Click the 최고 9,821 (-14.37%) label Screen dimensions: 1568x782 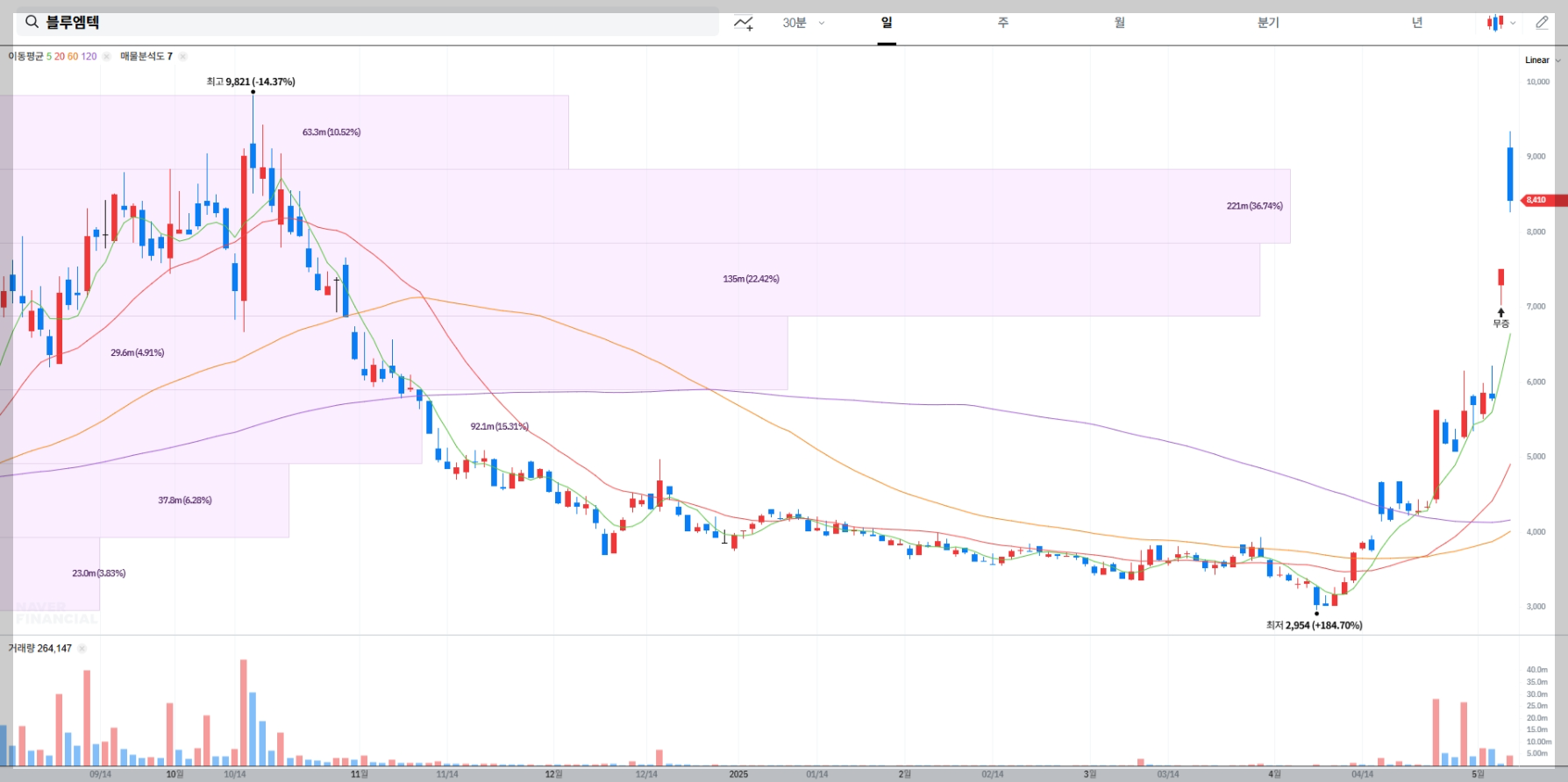[251, 82]
